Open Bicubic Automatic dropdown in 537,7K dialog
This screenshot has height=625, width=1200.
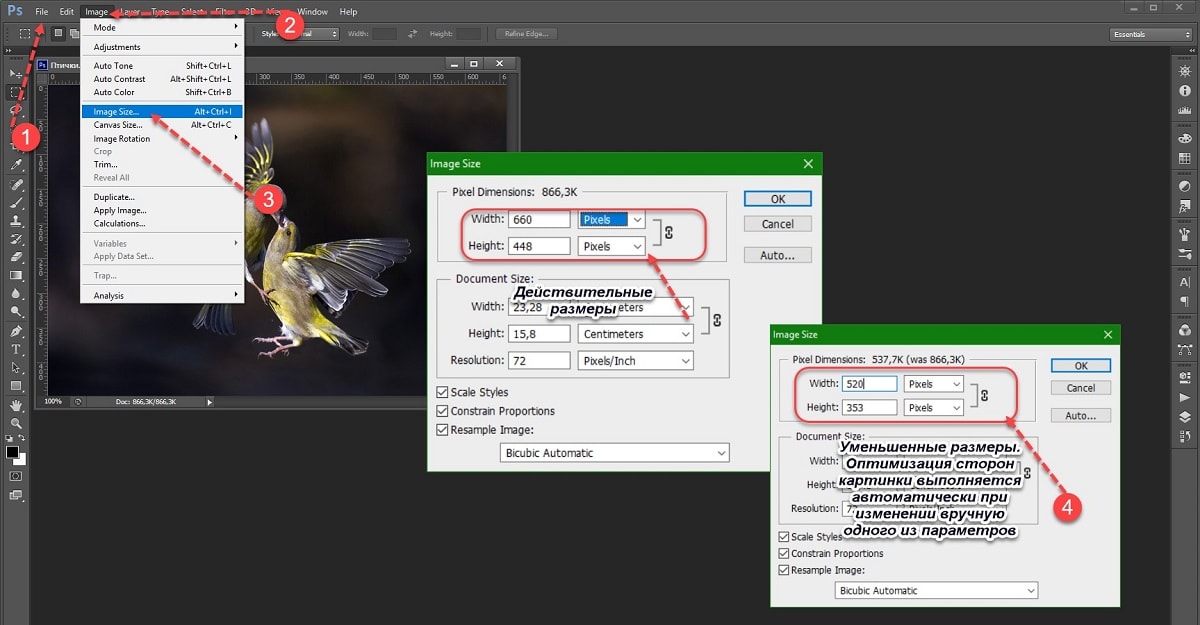tap(937, 590)
